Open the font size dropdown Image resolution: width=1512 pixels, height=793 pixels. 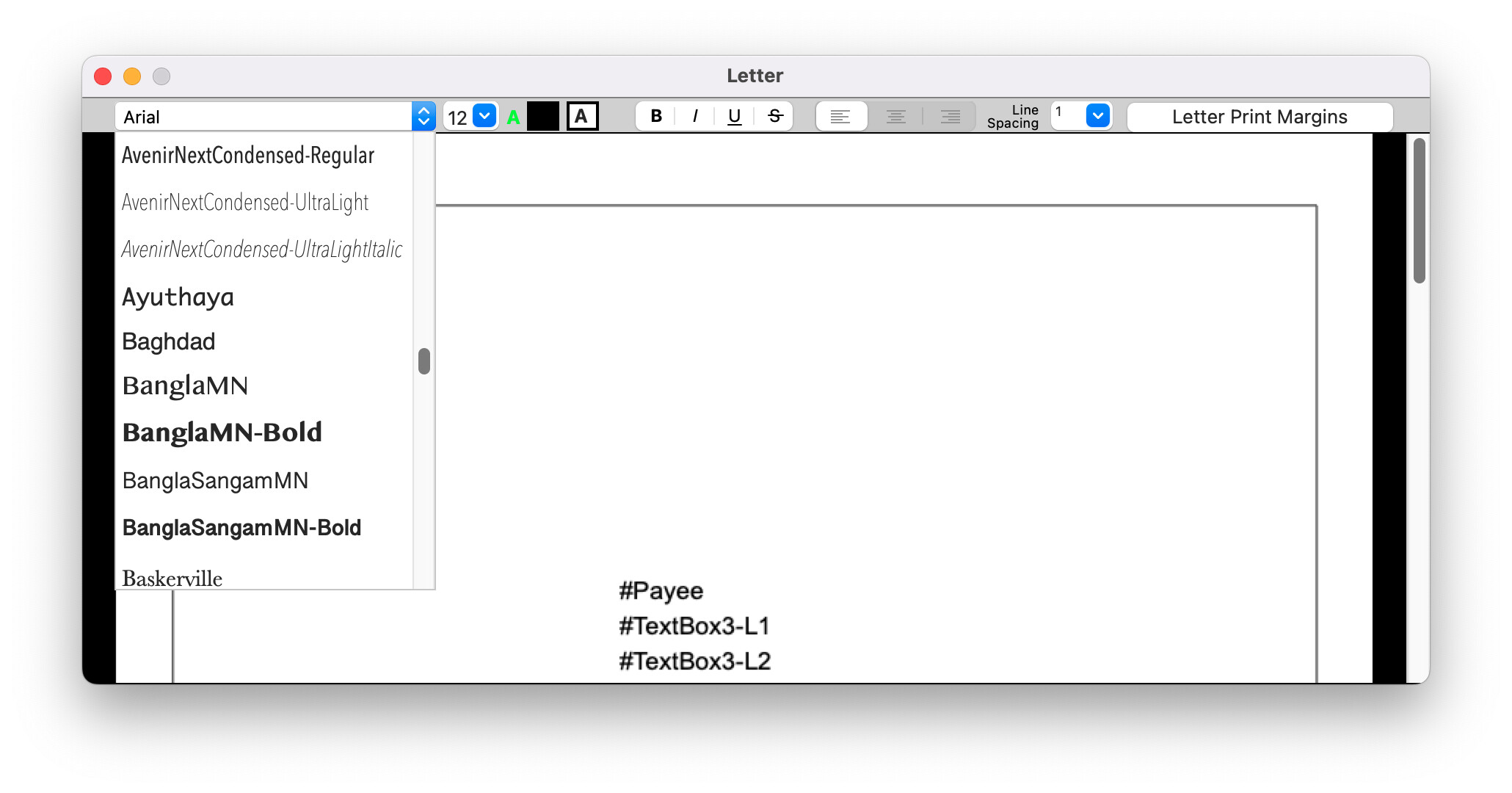click(483, 116)
